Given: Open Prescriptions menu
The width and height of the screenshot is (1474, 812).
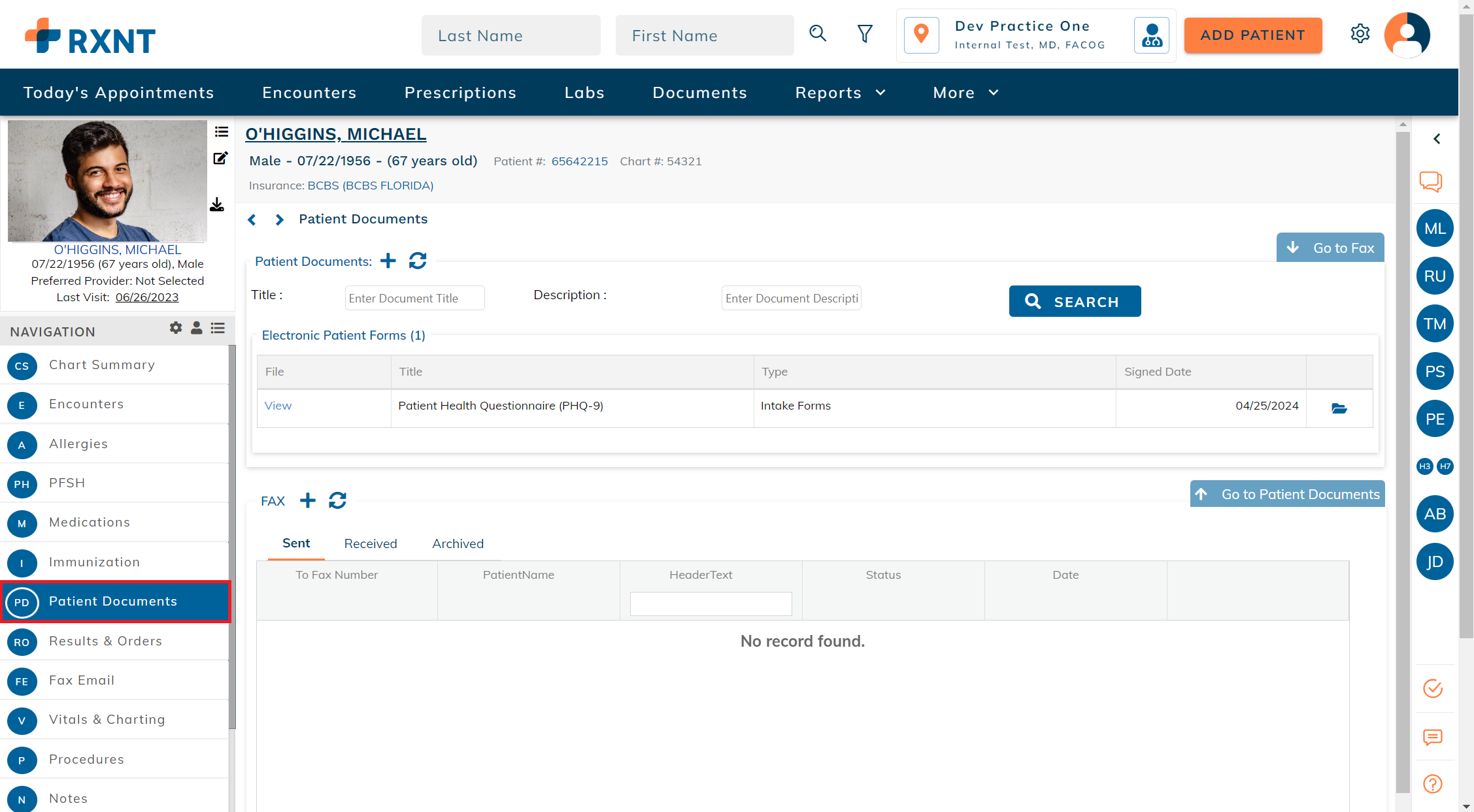Looking at the screenshot, I should tap(460, 93).
